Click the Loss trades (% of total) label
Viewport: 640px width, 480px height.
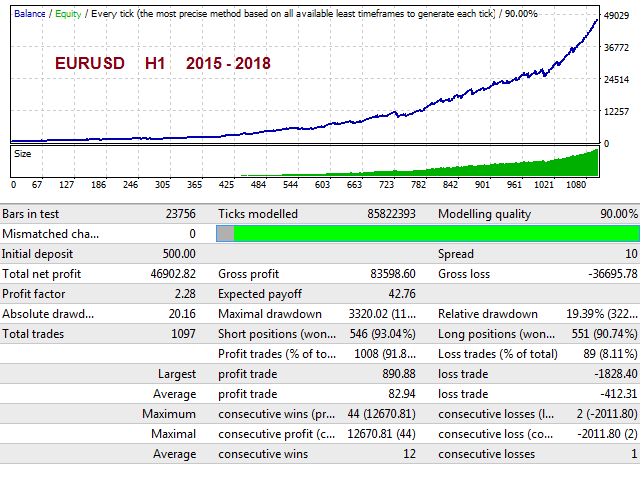pyautogui.click(x=498, y=354)
